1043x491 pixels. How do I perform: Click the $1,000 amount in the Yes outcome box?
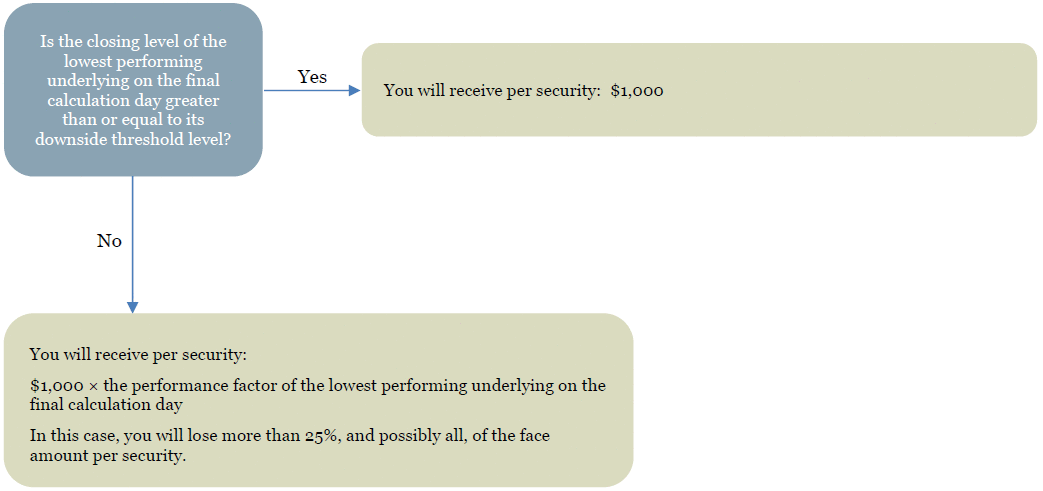tap(637, 91)
